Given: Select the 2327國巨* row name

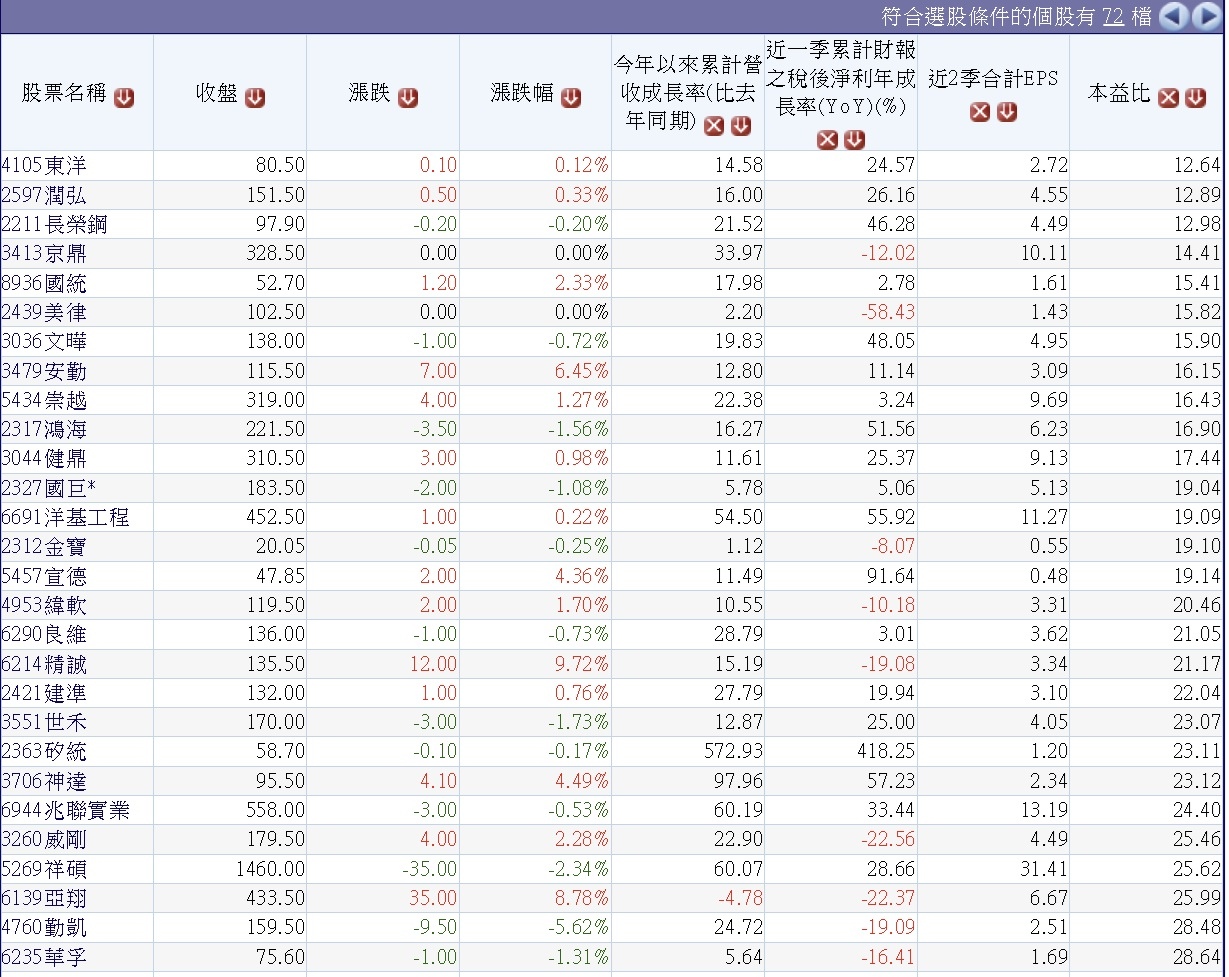Looking at the screenshot, I should tap(49, 488).
